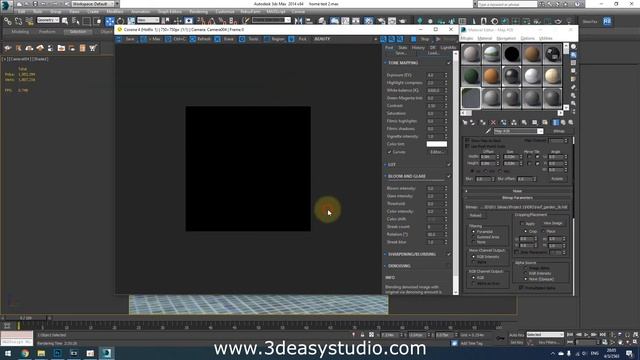Click the Color tint white swatch
640x360 pixels.
click(436, 144)
